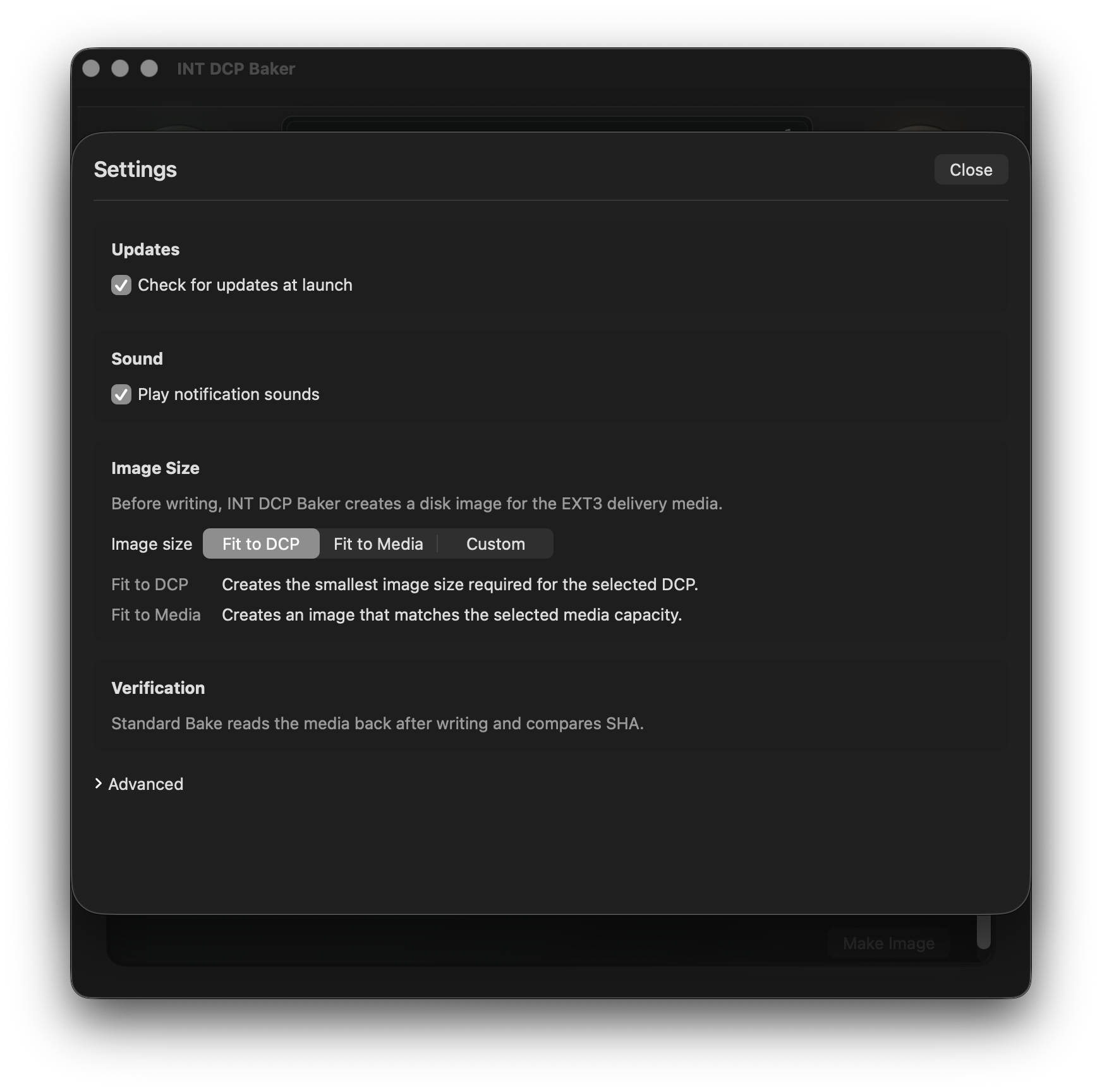Click the red close window button

[91, 68]
